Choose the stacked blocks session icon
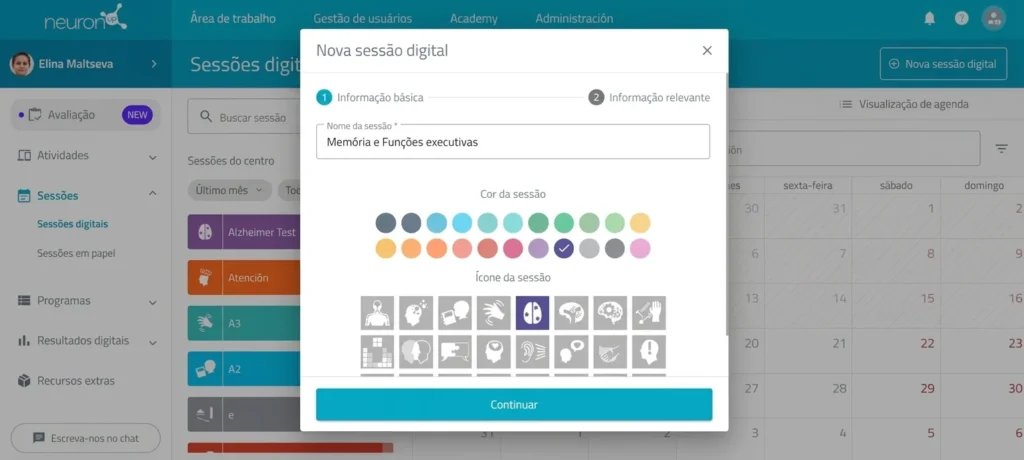The width and height of the screenshot is (1024, 460). pos(377,352)
